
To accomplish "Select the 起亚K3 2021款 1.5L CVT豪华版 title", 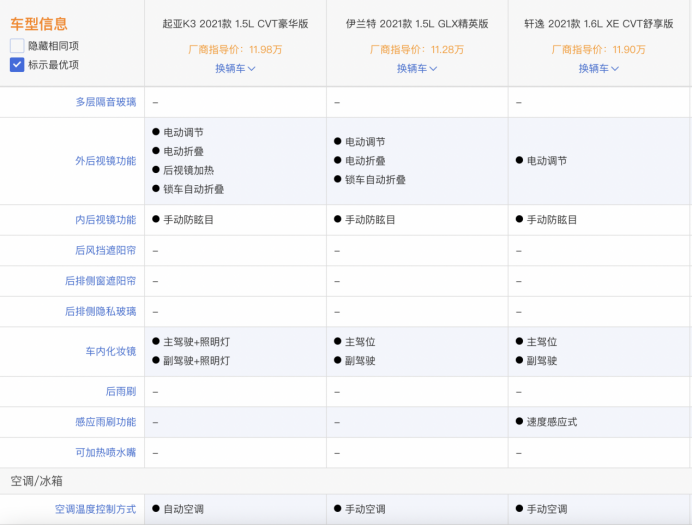I will coord(235,24).
